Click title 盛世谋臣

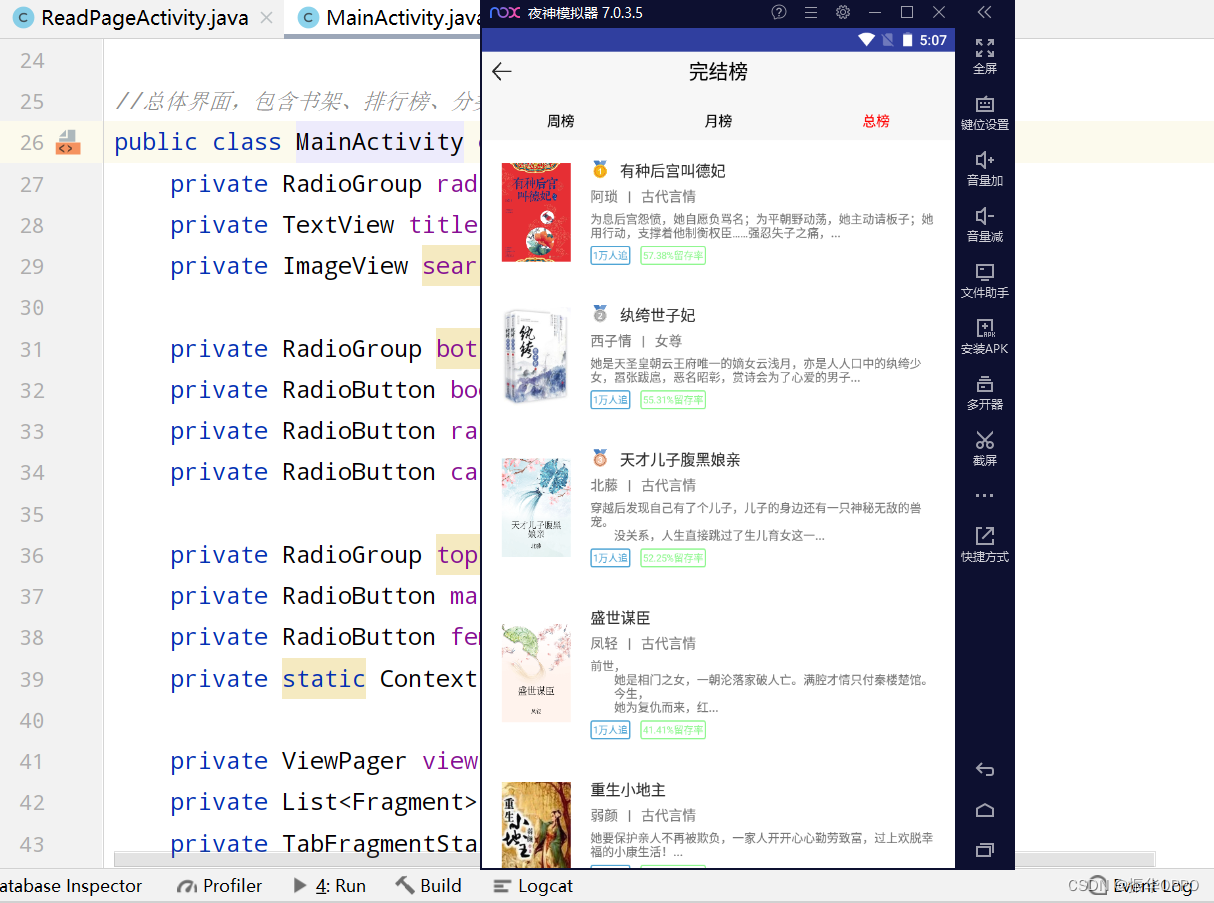(620, 618)
